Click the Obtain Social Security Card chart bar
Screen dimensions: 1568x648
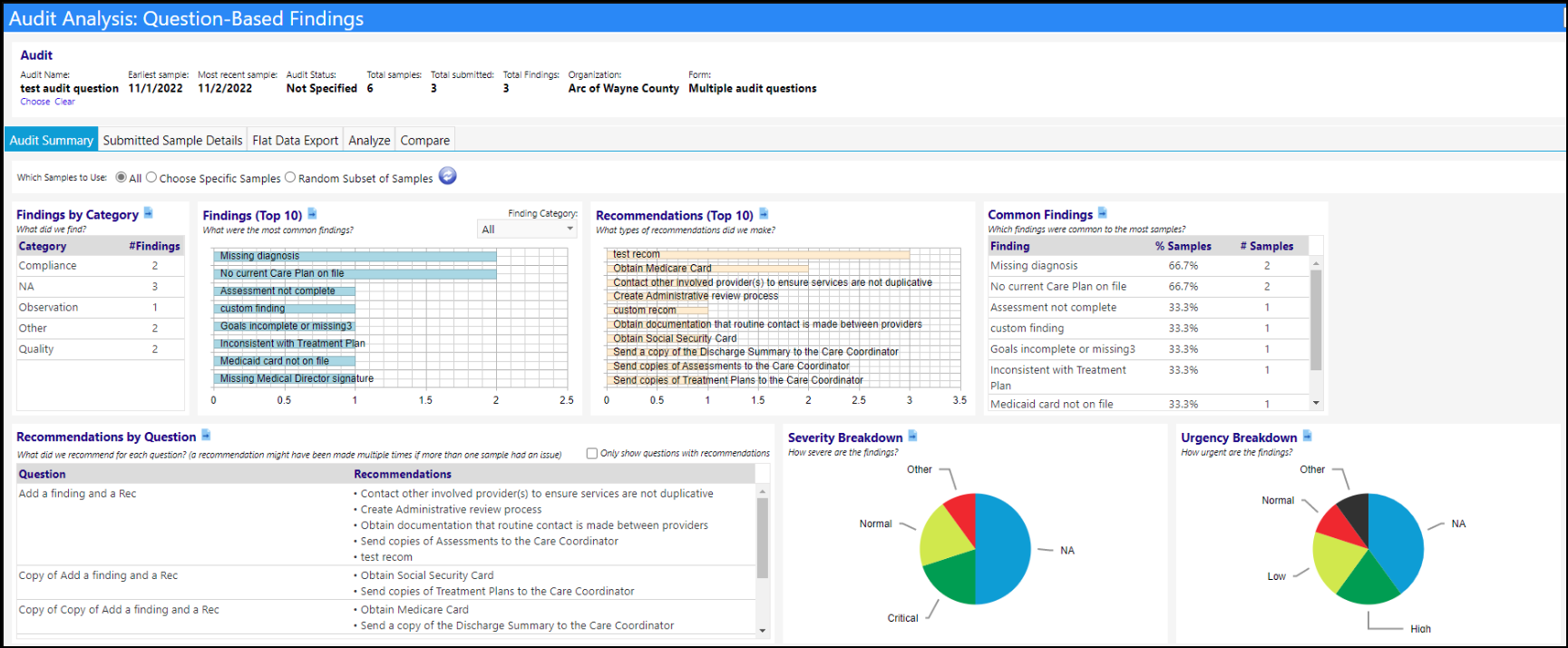coord(657,338)
